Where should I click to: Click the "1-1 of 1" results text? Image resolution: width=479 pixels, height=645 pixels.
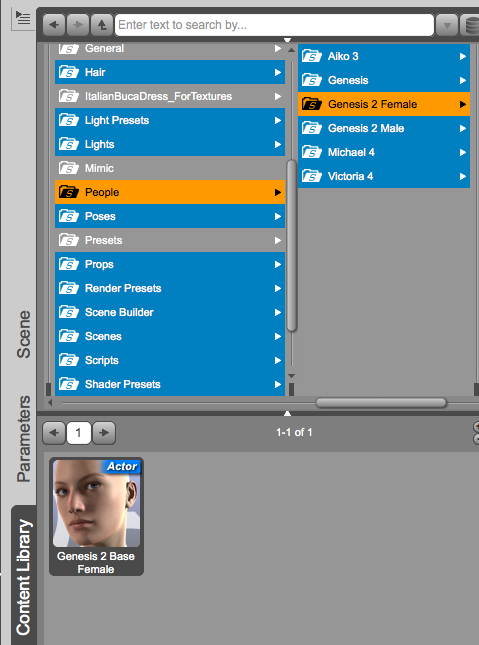294,432
